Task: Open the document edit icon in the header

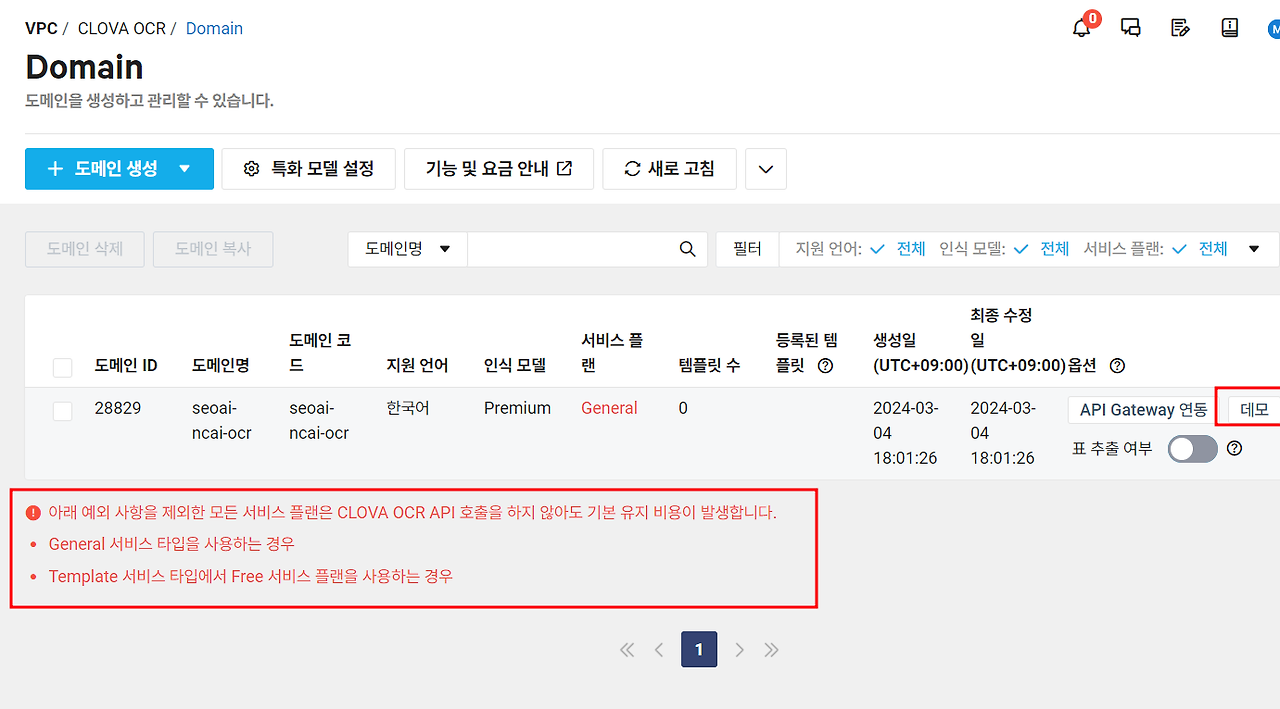Action: click(1181, 27)
